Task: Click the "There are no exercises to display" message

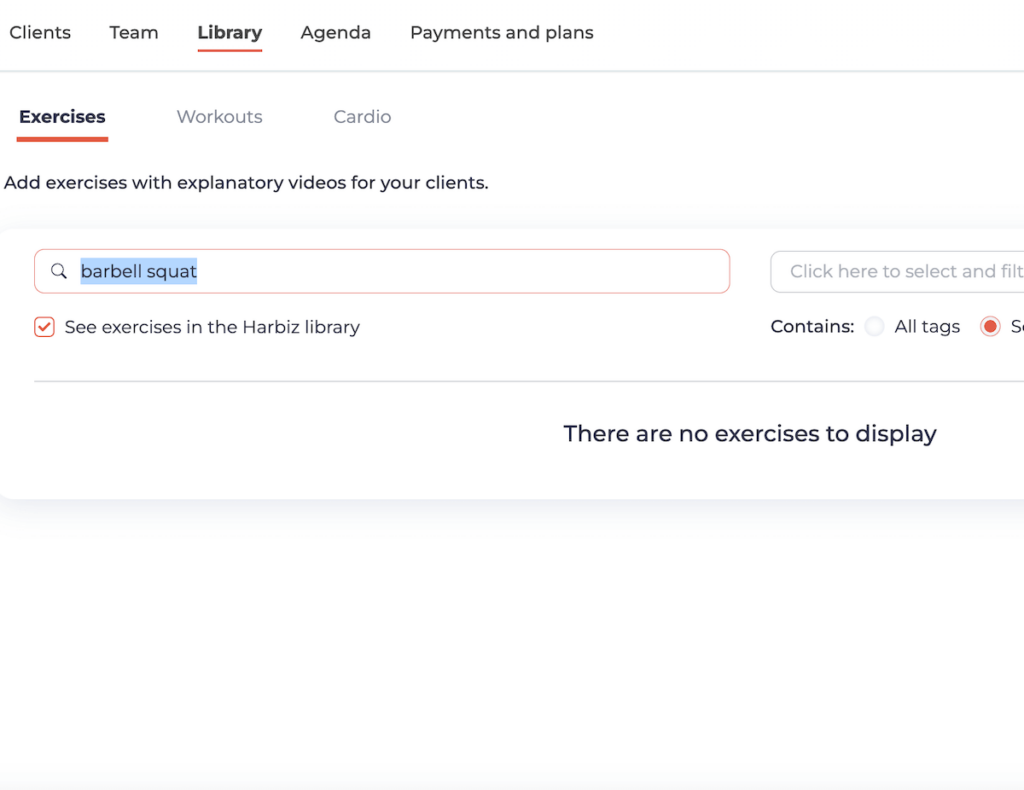Action: coord(750,434)
